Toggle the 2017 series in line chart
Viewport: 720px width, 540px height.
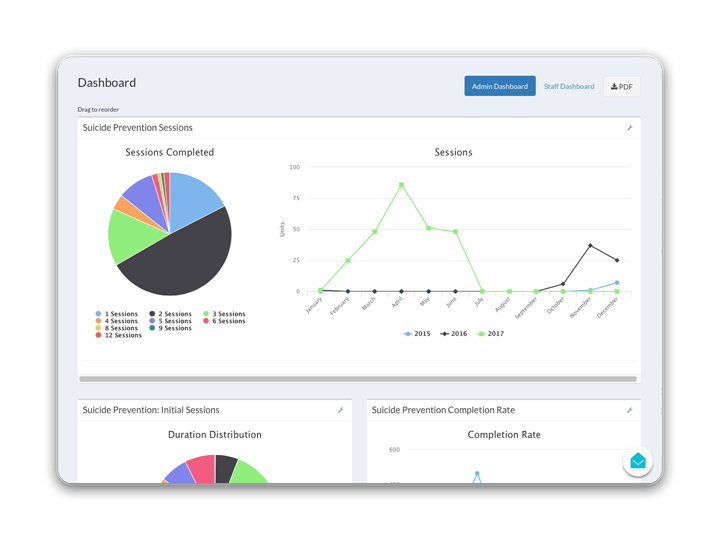pos(490,334)
